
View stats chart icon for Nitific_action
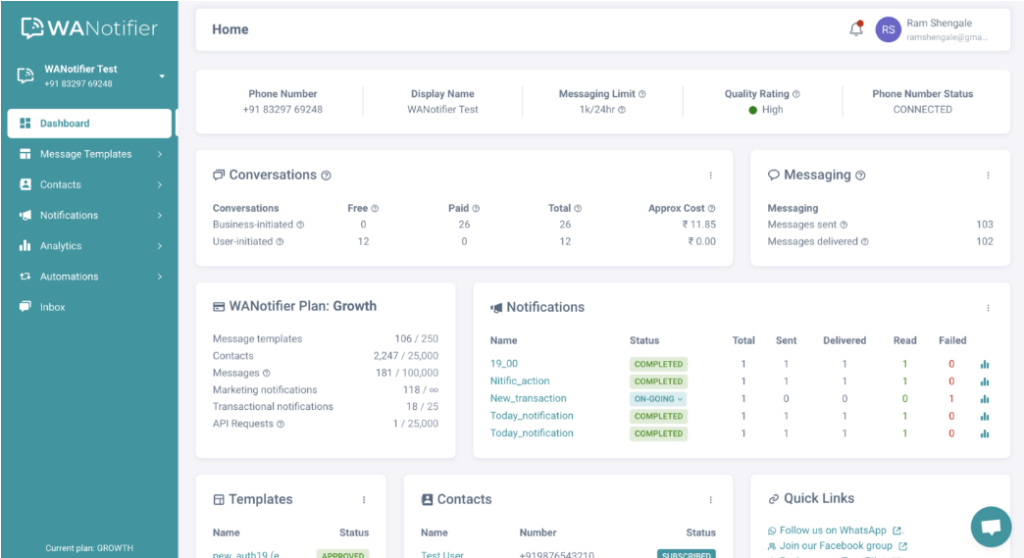click(x=984, y=382)
